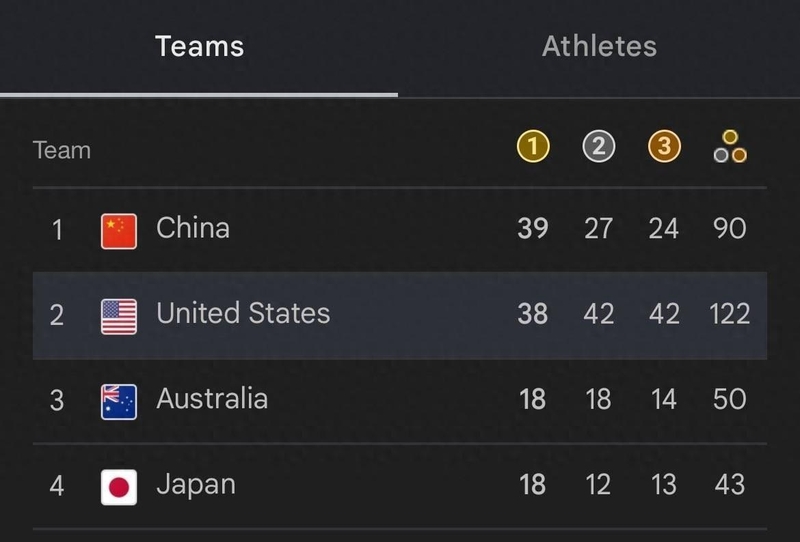Click the Australia flag icon
800x542 pixels.
pyautogui.click(x=119, y=401)
